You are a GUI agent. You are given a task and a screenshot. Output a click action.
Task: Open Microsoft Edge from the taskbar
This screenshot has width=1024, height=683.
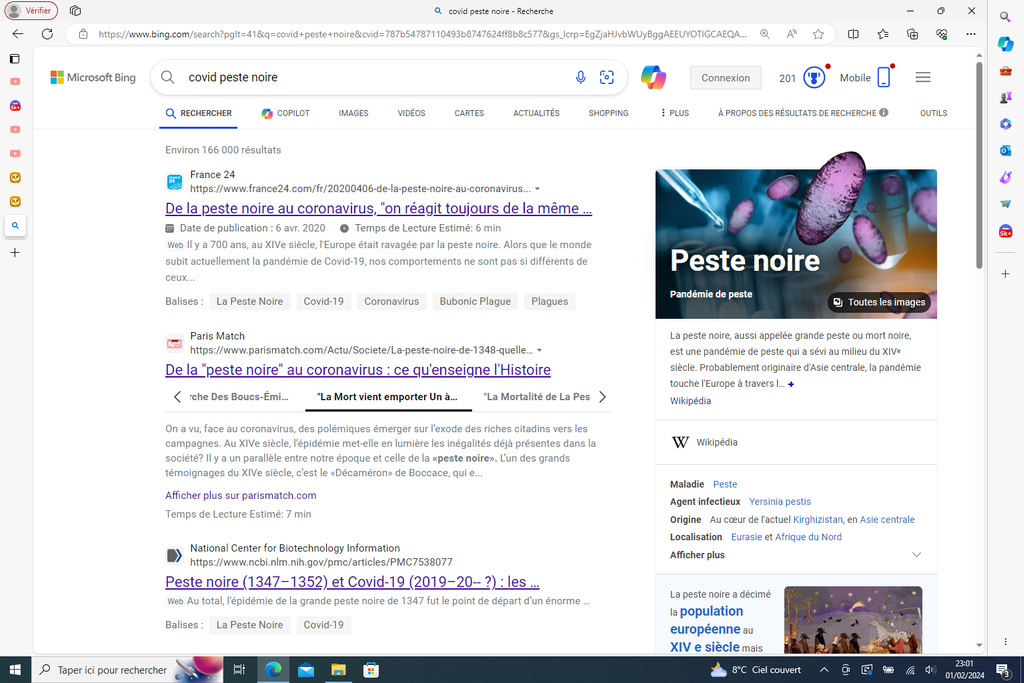pyautogui.click(x=272, y=670)
